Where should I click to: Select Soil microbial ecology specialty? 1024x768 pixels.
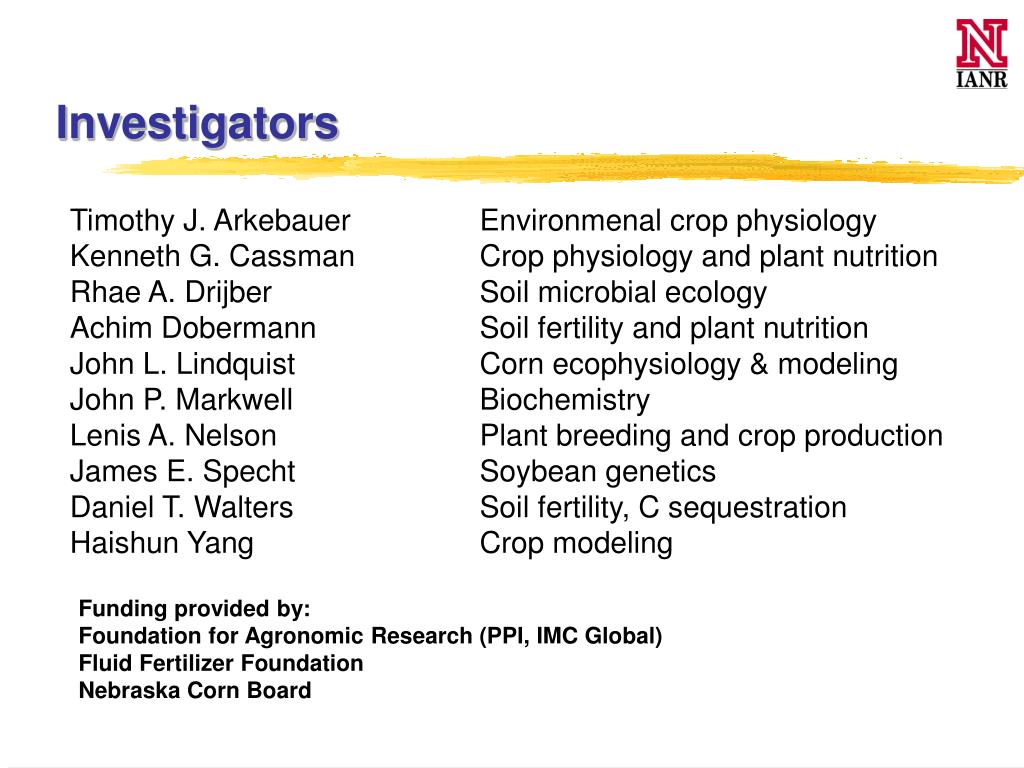[x=623, y=293]
